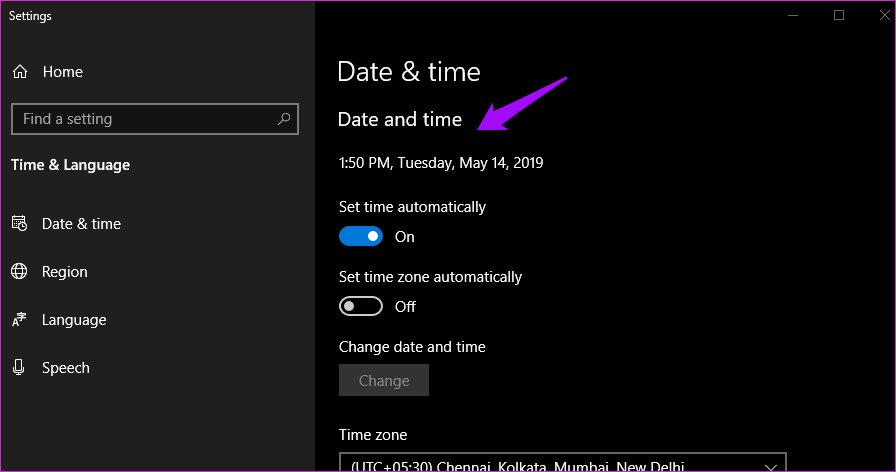Expand time zone list with chevron arrow

coord(770,466)
